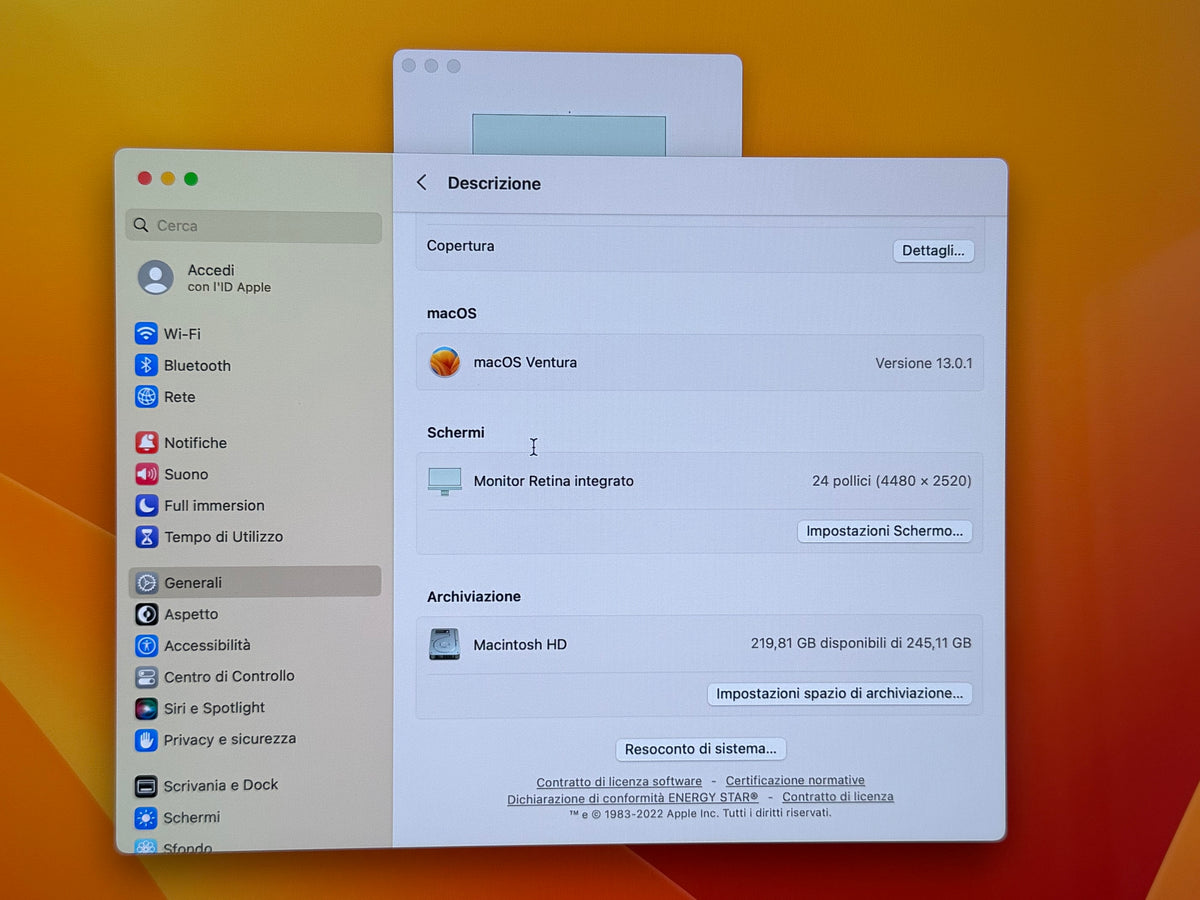Click the 24 pollici (4480 × 2520) text
The width and height of the screenshot is (1200, 900).
click(891, 481)
